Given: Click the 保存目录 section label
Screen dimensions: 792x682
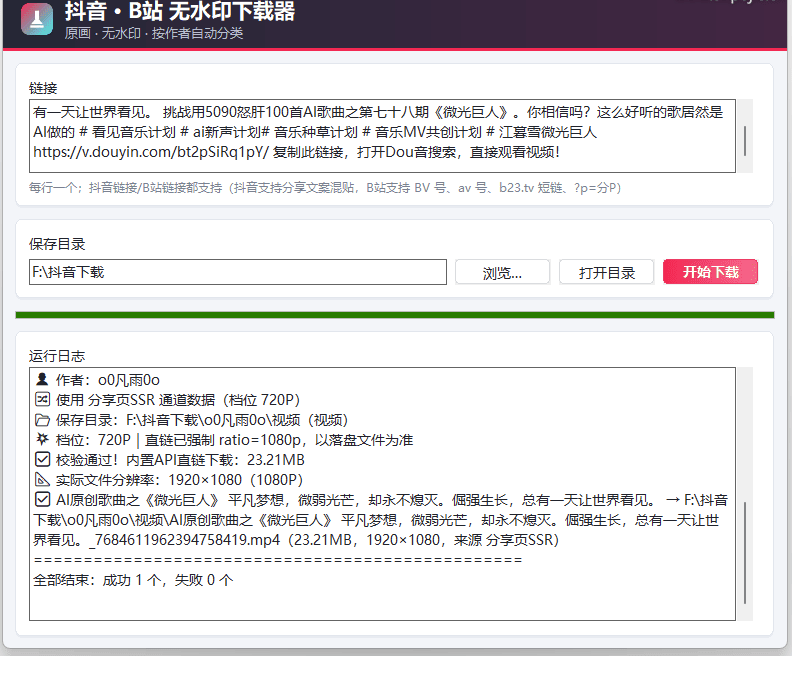Looking at the screenshot, I should point(57,244).
